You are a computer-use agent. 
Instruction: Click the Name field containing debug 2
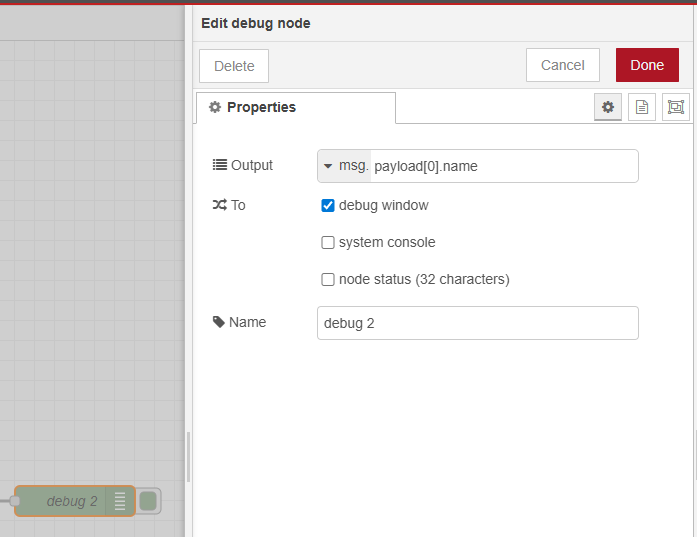coord(477,323)
